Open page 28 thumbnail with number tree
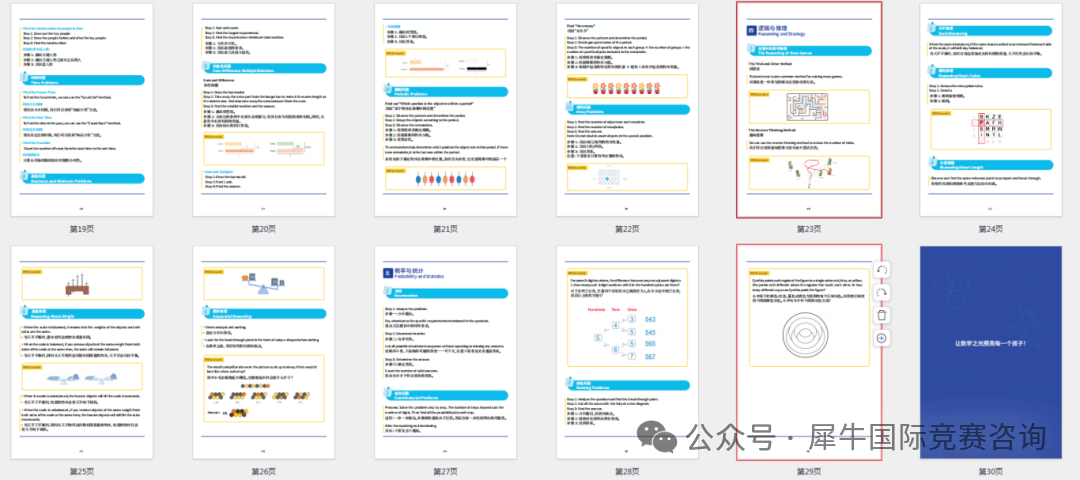1080x480 pixels. click(627, 352)
